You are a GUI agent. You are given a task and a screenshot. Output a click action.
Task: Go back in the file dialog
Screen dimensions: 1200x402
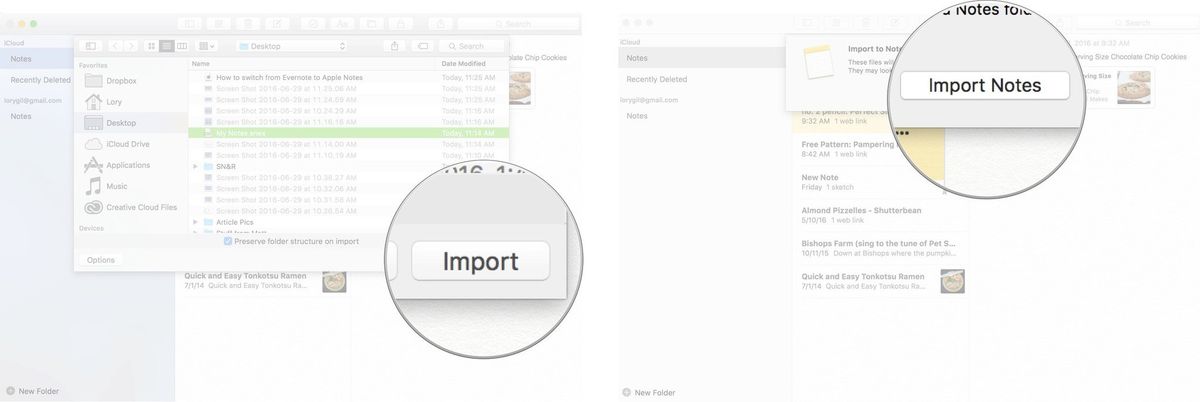[116, 46]
